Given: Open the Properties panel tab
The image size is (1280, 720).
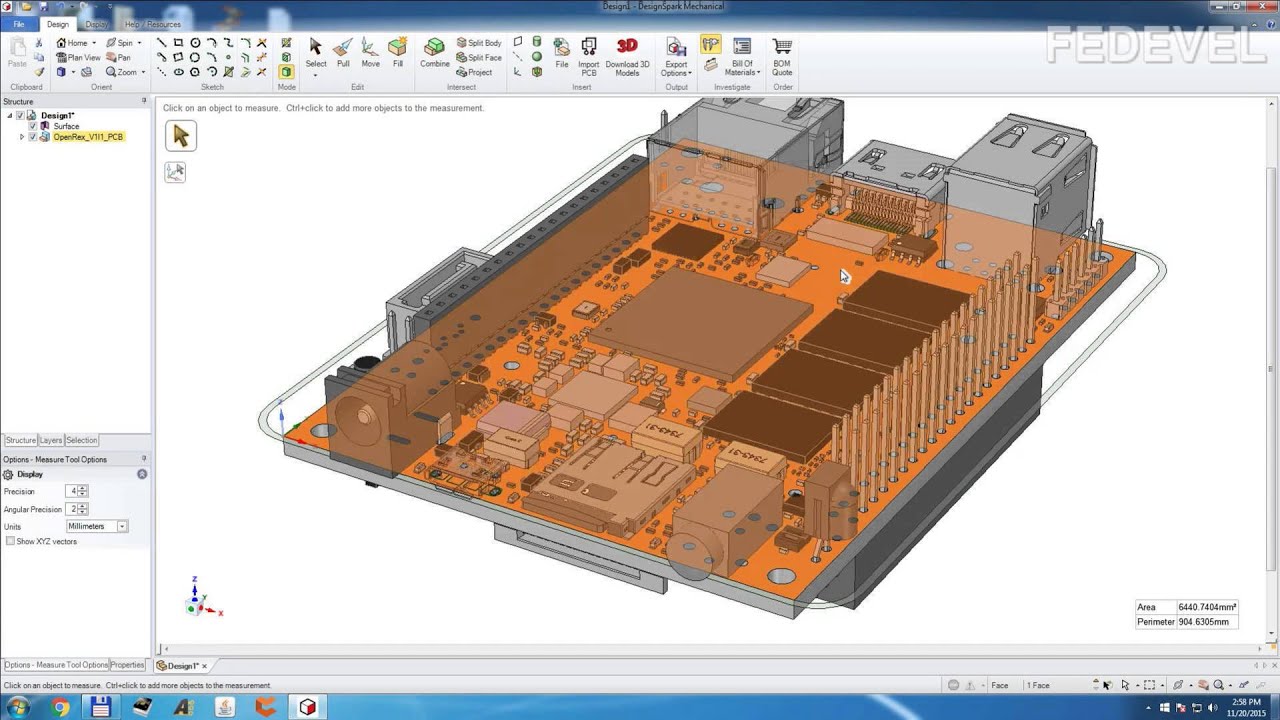Looking at the screenshot, I should [127, 665].
